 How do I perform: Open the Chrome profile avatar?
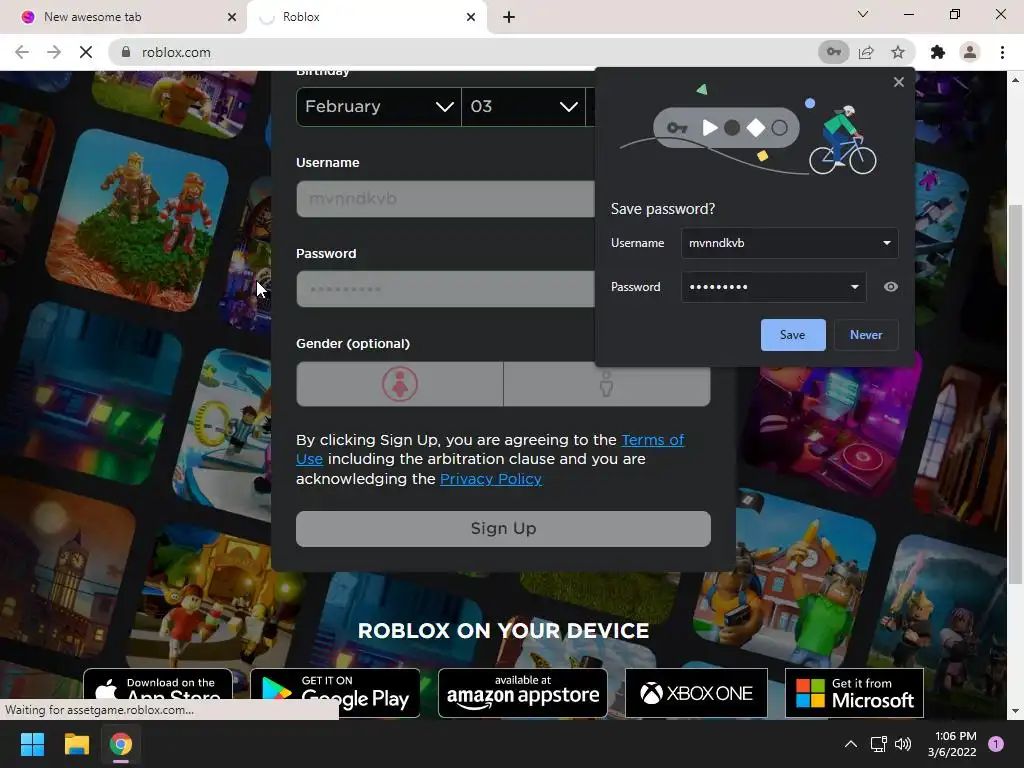tap(970, 52)
